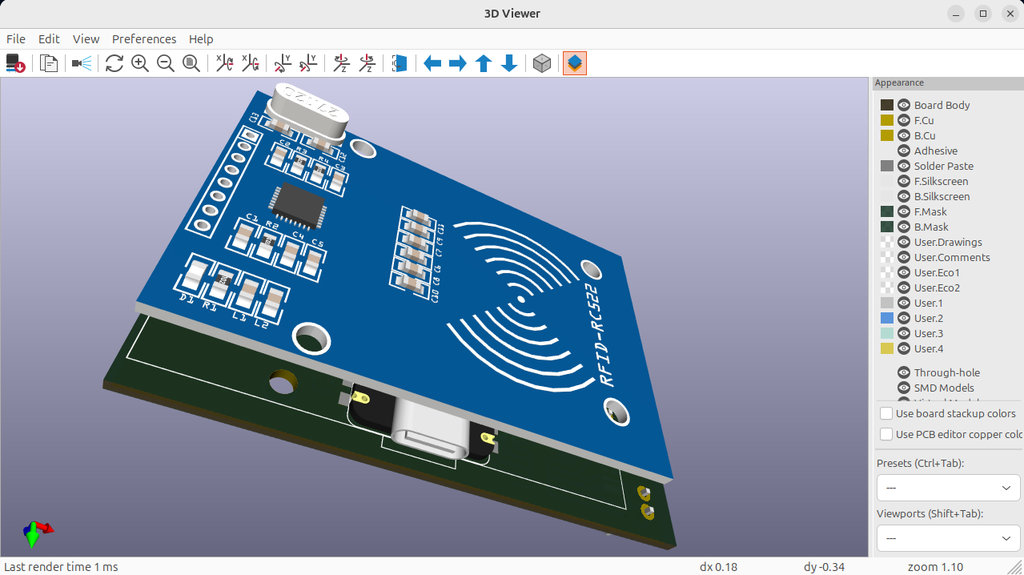Move board up with arrow icon
The height and width of the screenshot is (575, 1024).
click(483, 63)
